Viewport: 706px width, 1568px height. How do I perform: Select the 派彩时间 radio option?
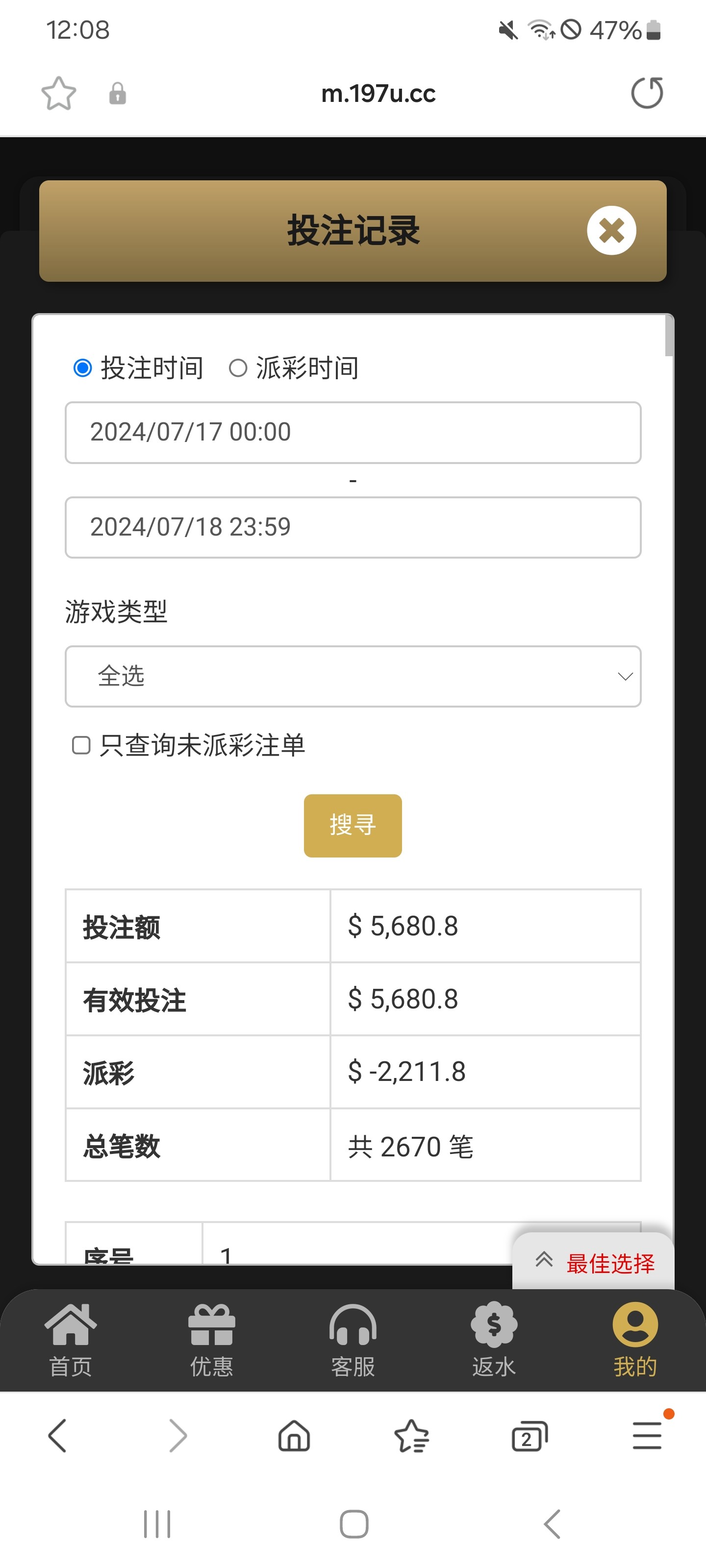tap(238, 368)
